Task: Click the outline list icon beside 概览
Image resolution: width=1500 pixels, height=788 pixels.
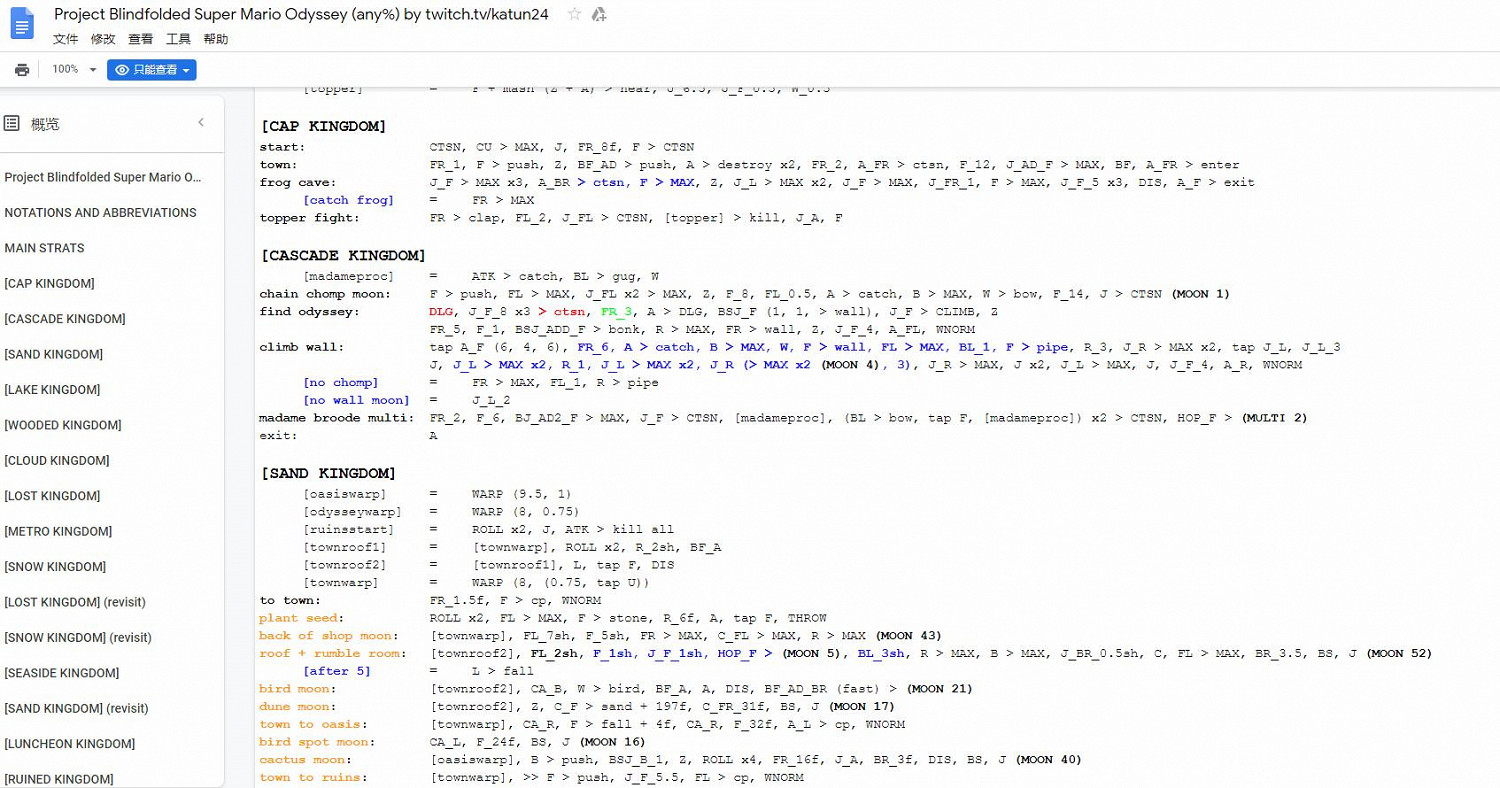Action: 12,123
